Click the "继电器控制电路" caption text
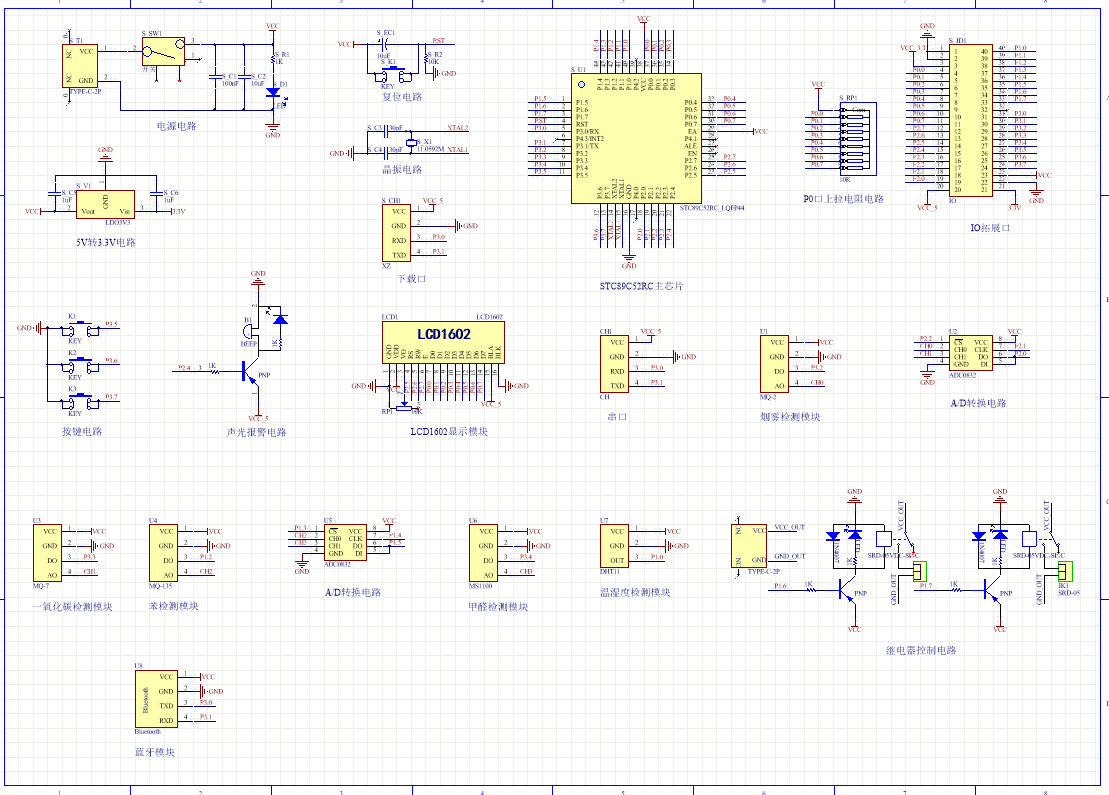This screenshot has width=1109, height=795. tap(920, 650)
